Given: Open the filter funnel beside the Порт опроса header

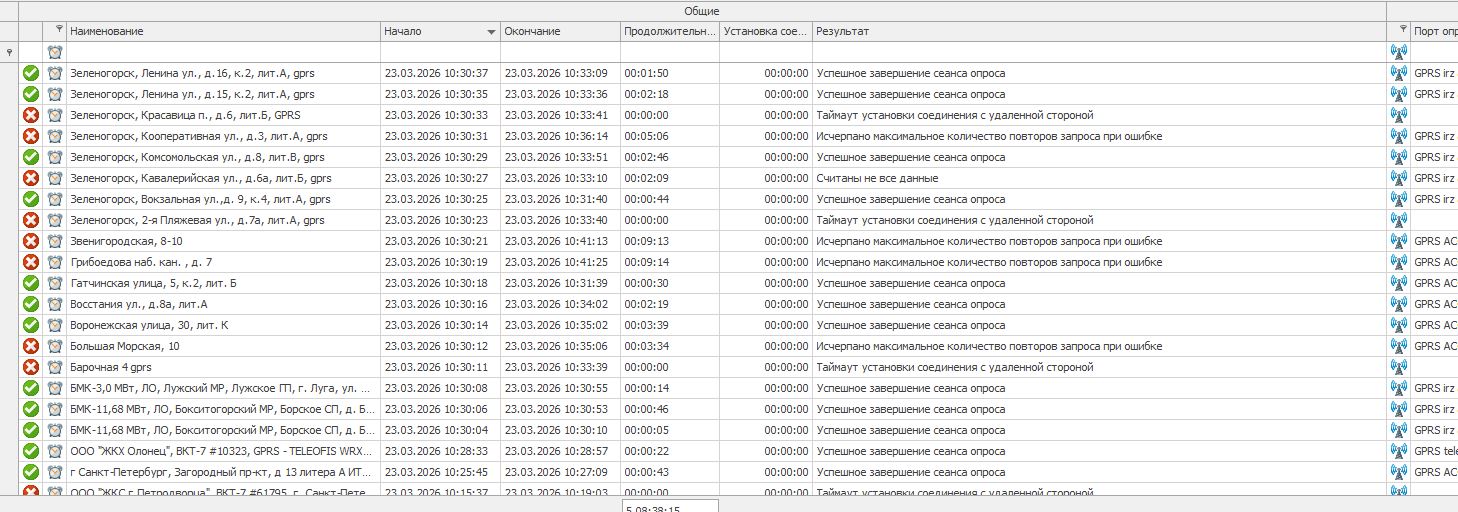Looking at the screenshot, I should coord(1403,30).
